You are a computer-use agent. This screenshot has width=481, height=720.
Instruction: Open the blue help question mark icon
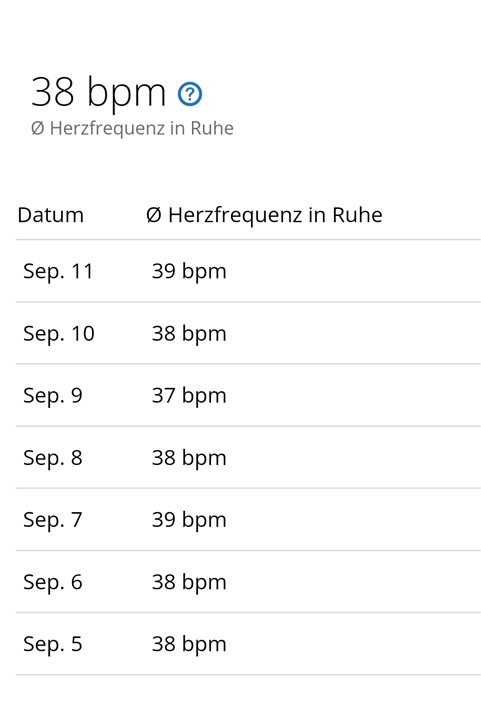pos(190,94)
